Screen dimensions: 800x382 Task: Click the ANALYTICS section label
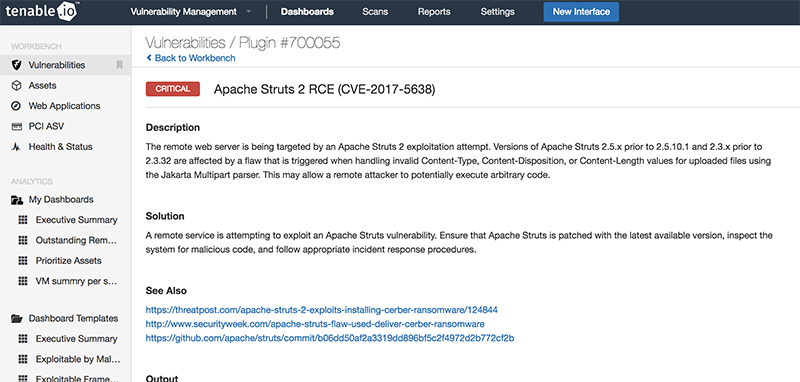pos(32,182)
